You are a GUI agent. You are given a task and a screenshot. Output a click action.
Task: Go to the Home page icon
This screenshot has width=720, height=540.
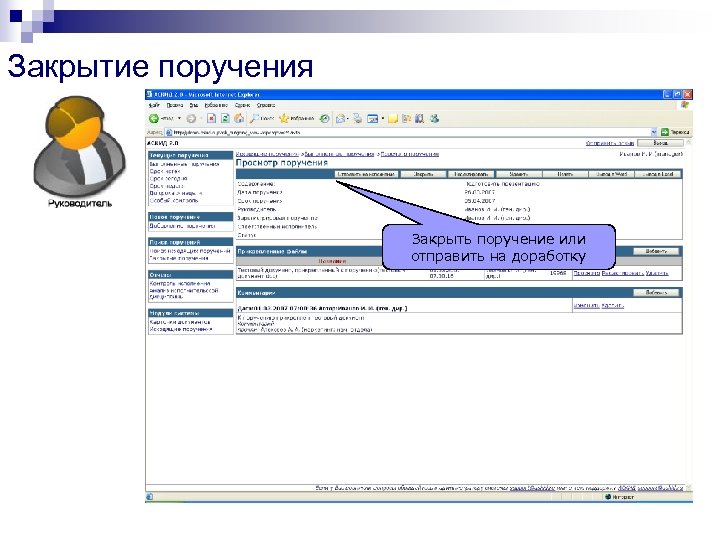(239, 118)
